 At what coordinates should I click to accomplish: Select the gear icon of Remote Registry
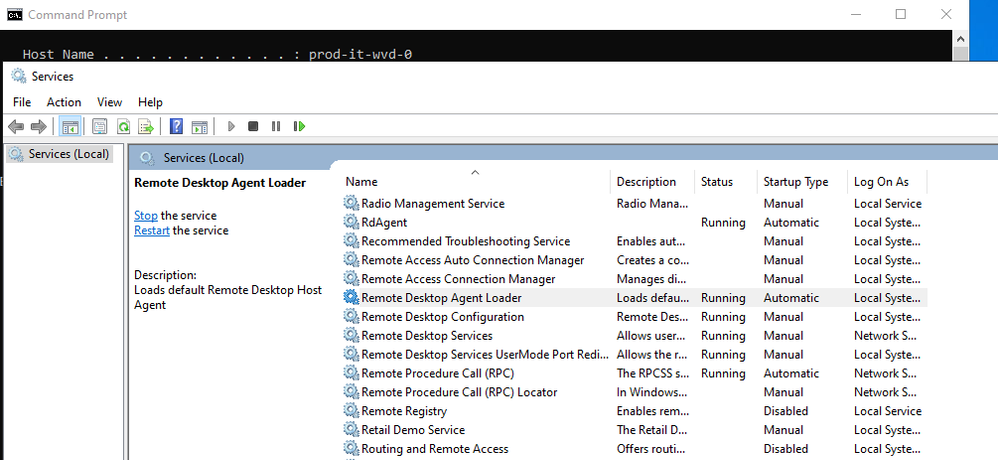(351, 411)
